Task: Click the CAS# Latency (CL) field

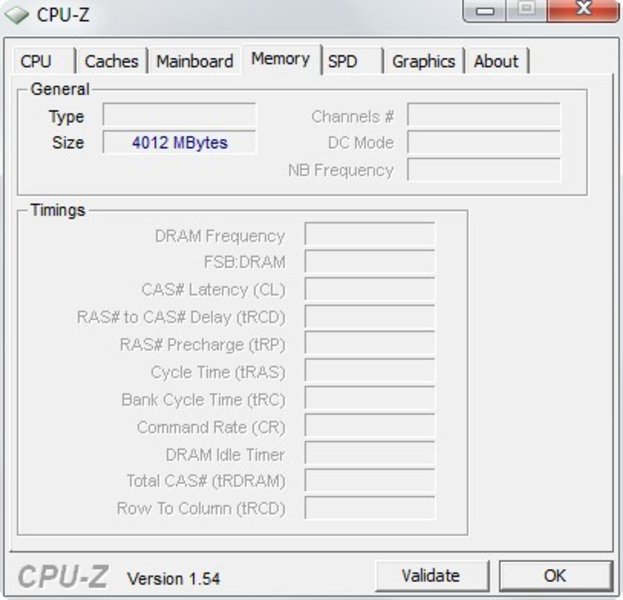Action: 370,289
